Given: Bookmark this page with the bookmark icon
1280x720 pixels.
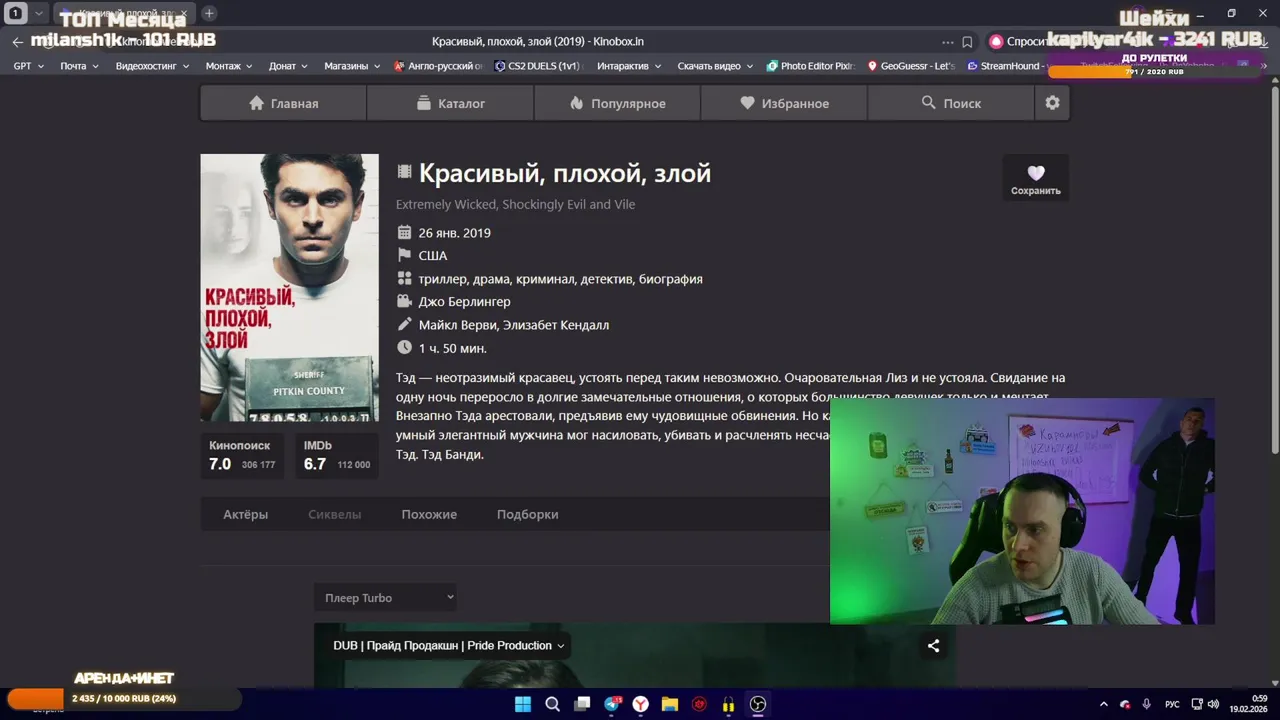Looking at the screenshot, I should (967, 42).
